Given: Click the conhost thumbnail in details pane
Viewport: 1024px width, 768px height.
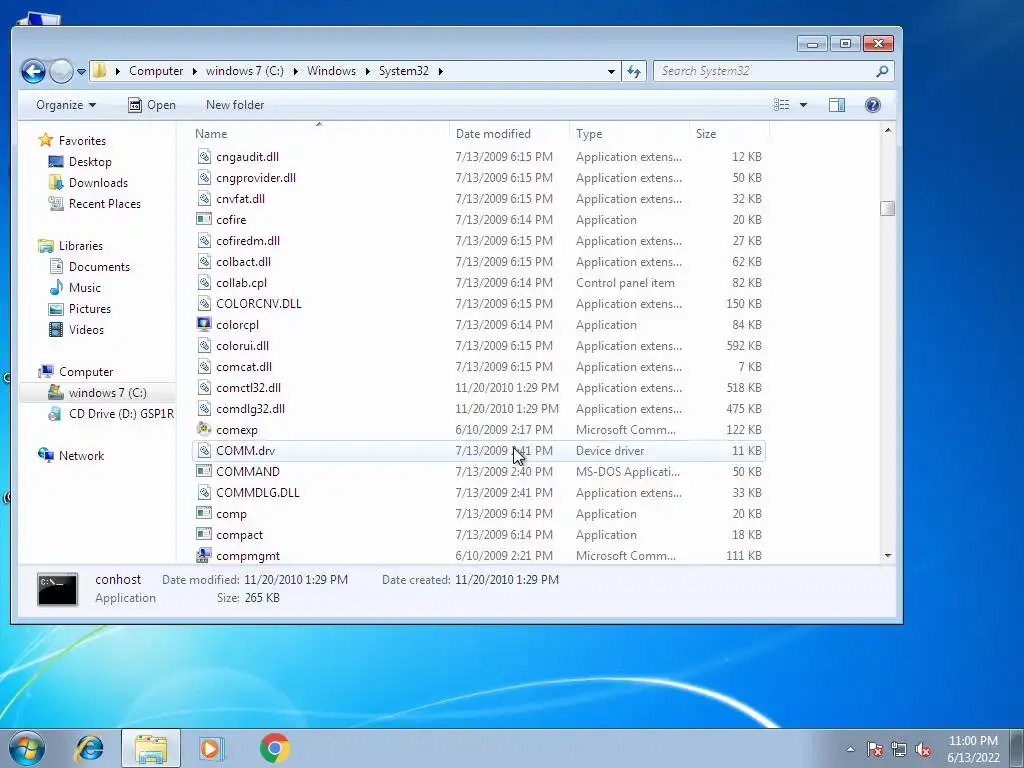Looking at the screenshot, I should click(x=57, y=589).
